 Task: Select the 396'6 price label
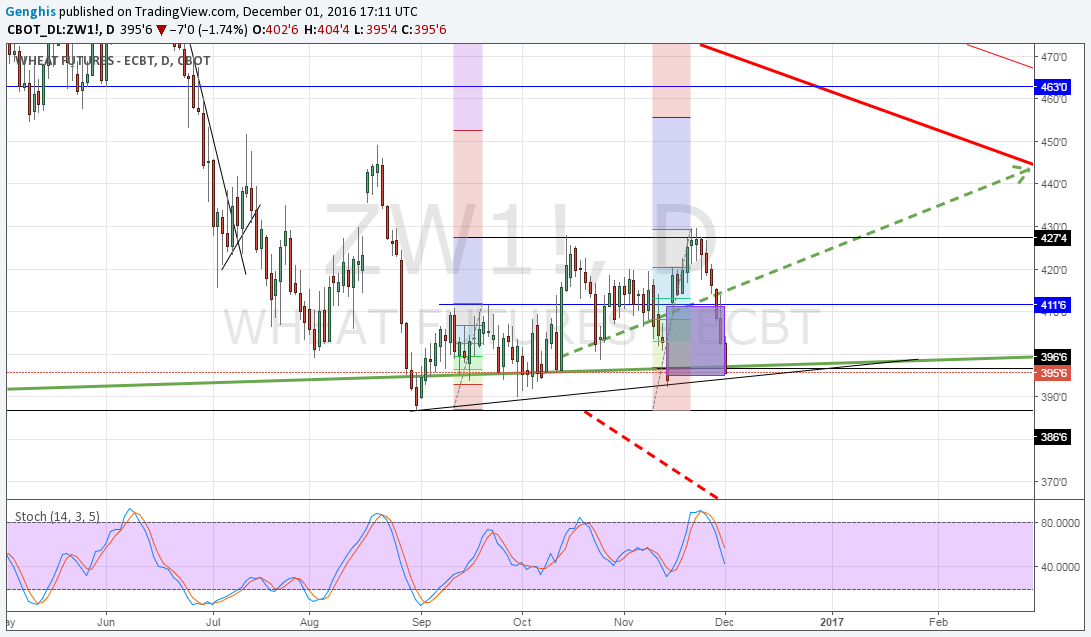(1052, 357)
